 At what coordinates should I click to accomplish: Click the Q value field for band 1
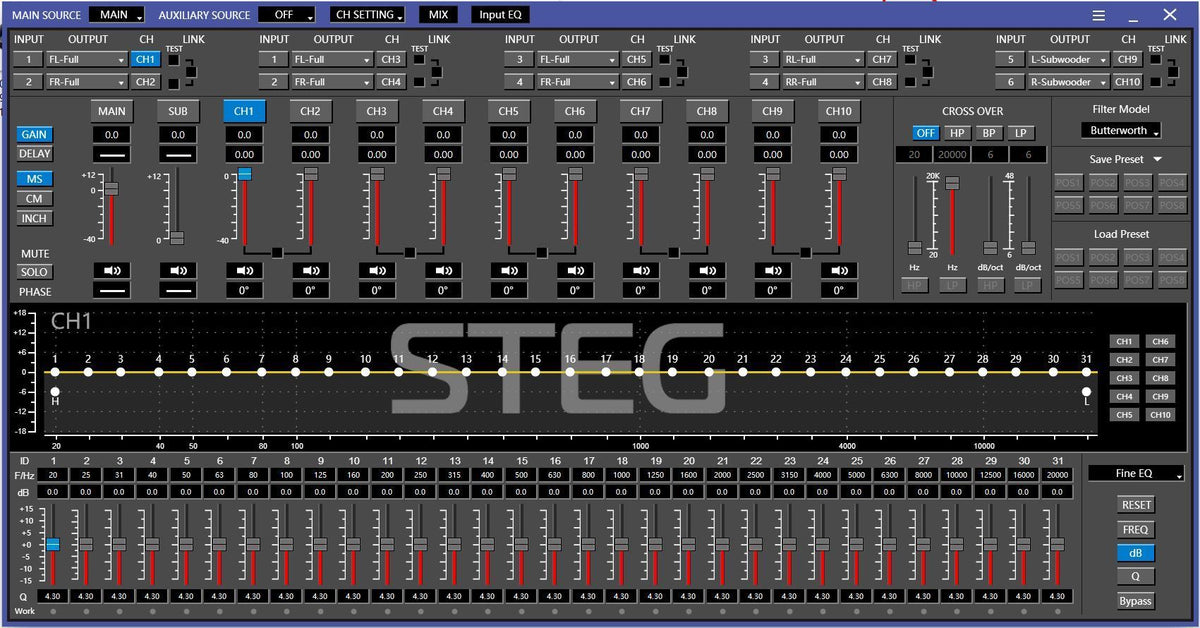53,596
